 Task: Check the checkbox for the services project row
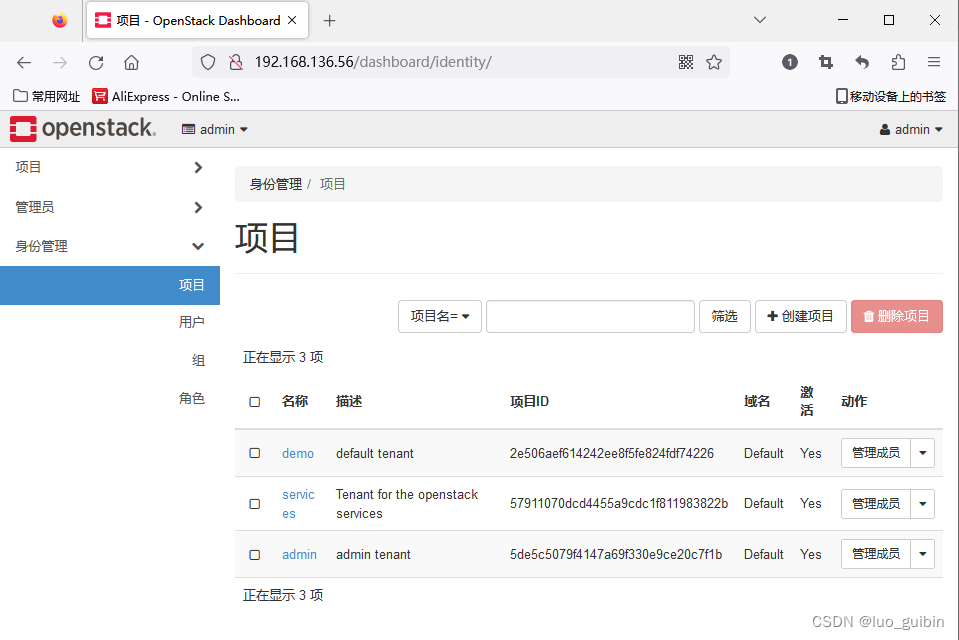(x=255, y=503)
